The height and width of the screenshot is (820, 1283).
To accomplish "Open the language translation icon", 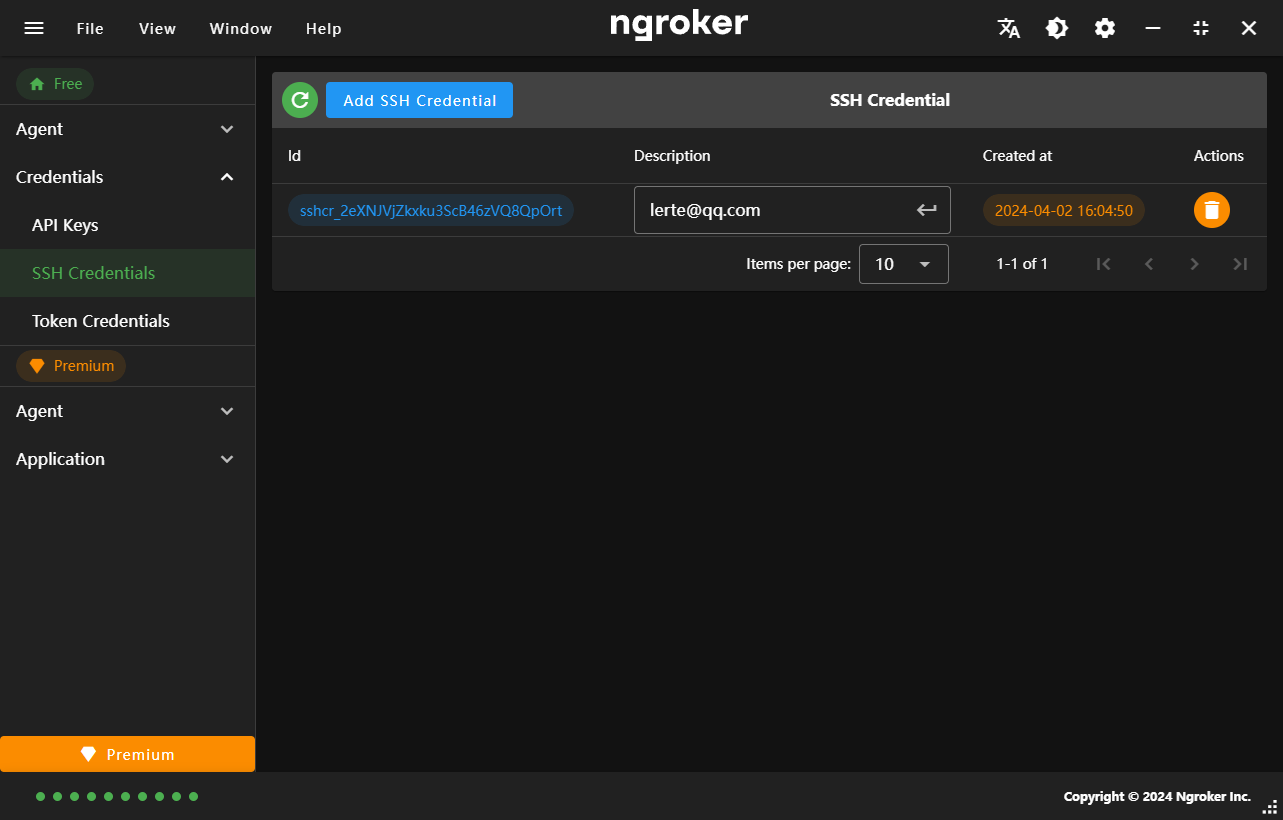I will coord(1009,28).
